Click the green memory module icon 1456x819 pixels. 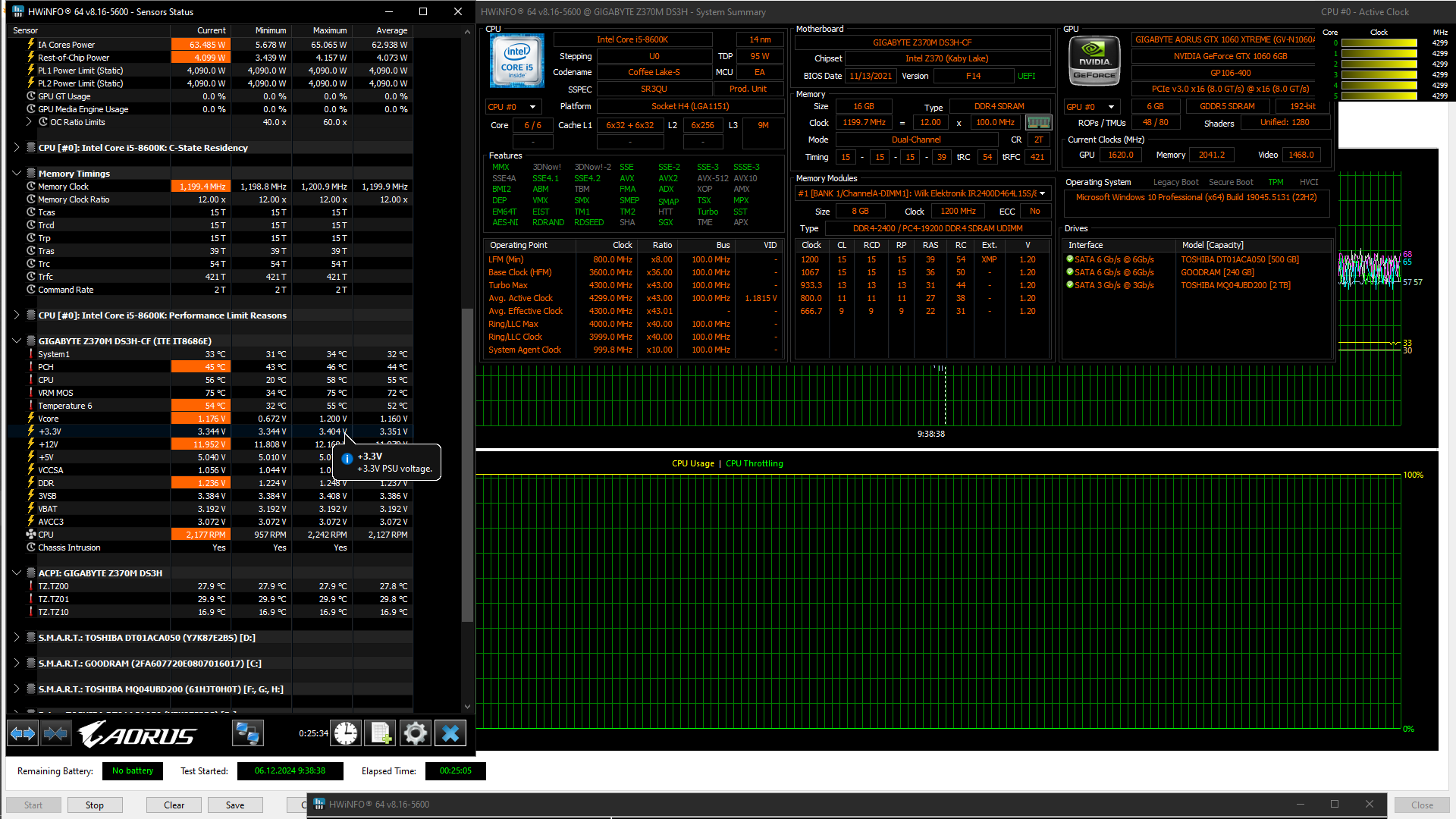[x=1038, y=123]
